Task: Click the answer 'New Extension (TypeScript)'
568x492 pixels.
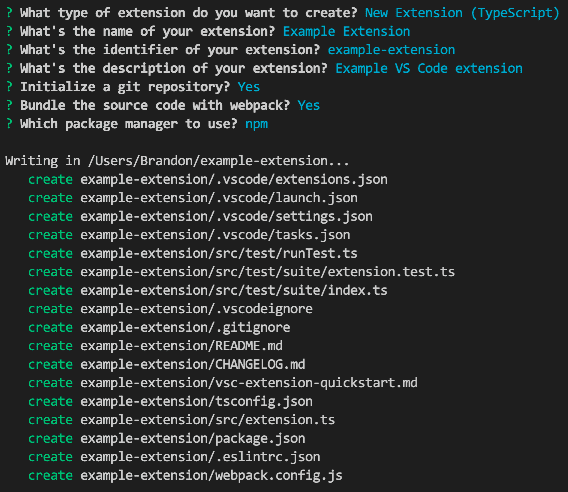Action: pyautogui.click(x=462, y=13)
